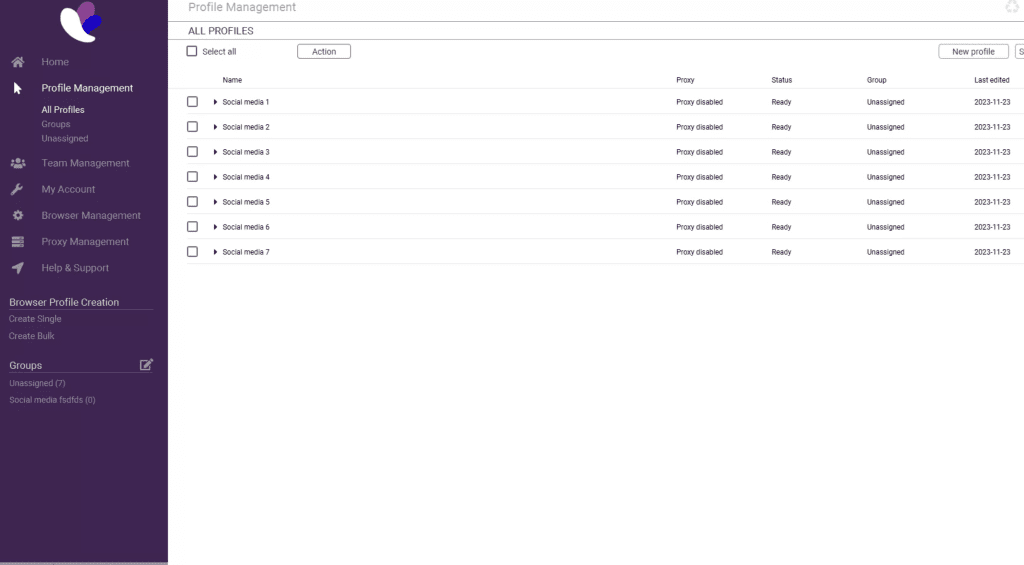The width and height of the screenshot is (1024, 565).
Task: Check the box for Social media 6
Action: click(x=192, y=227)
